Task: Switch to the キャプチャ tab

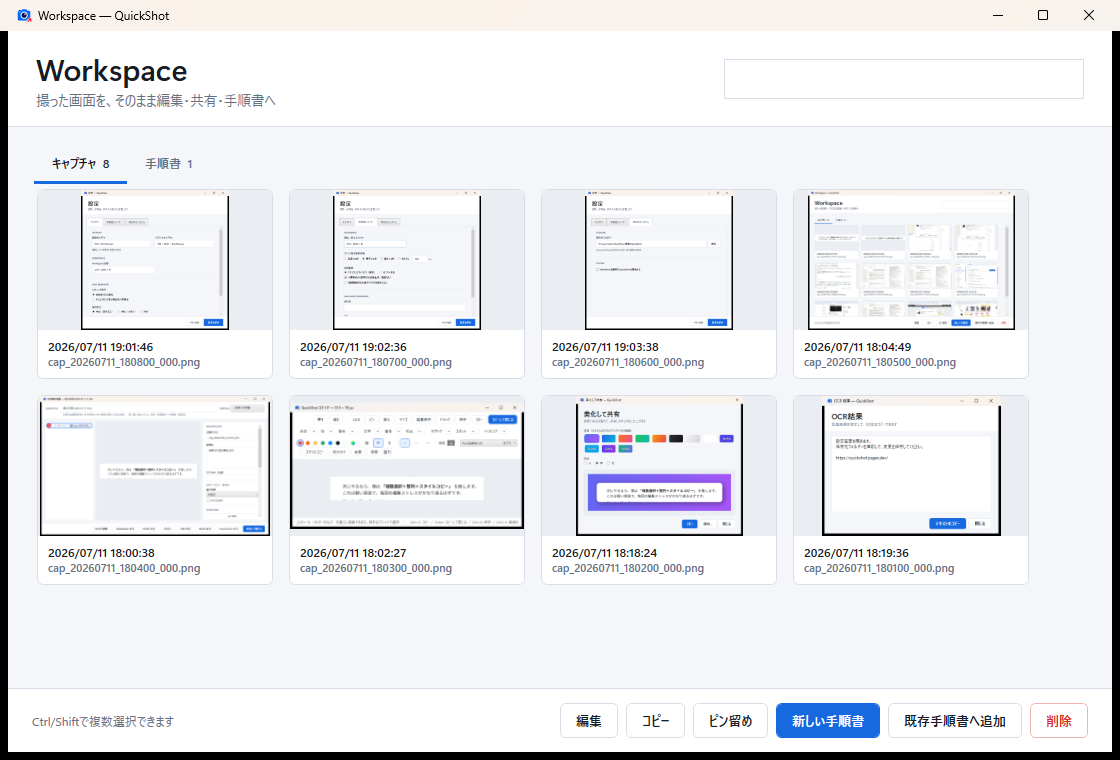Action: tap(81, 164)
